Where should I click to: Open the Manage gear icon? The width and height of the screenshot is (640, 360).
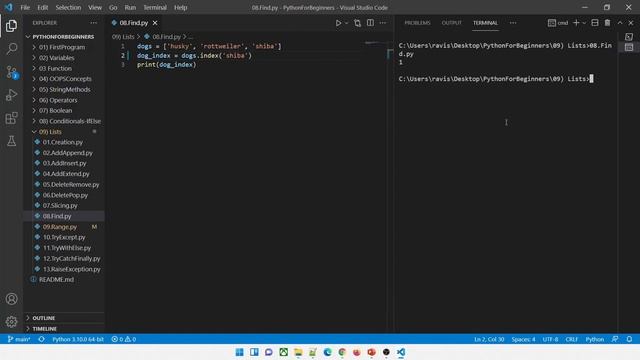[x=11, y=322]
